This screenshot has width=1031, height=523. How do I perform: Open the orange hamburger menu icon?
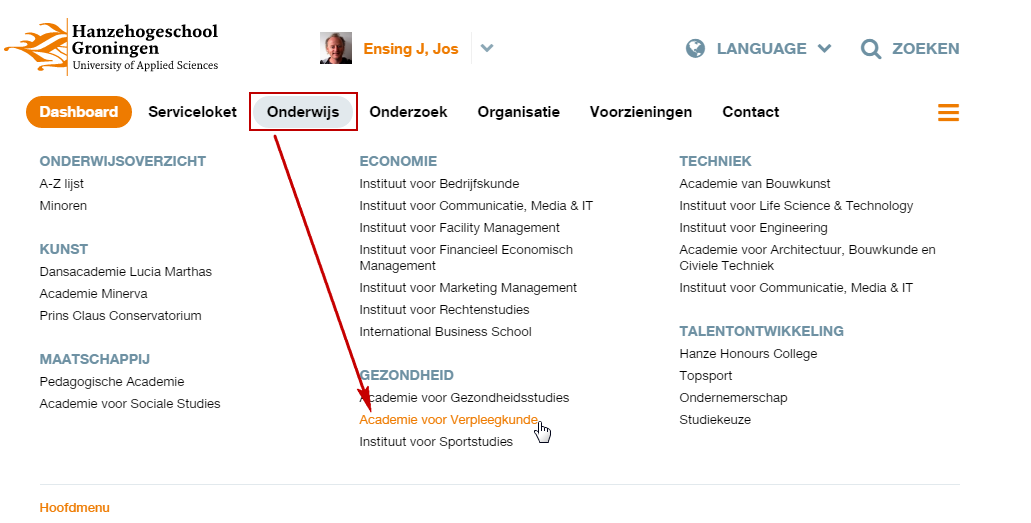948,112
